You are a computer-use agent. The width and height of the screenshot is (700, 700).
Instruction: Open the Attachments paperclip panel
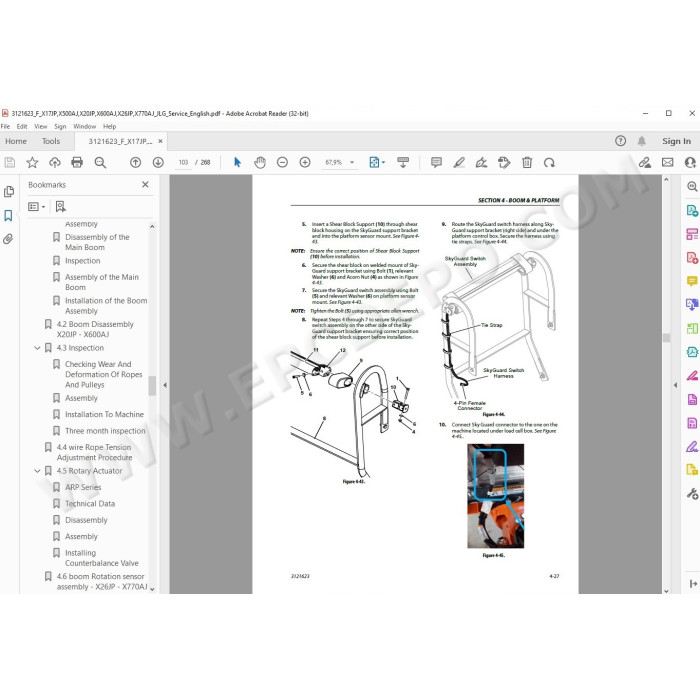coord(8,239)
